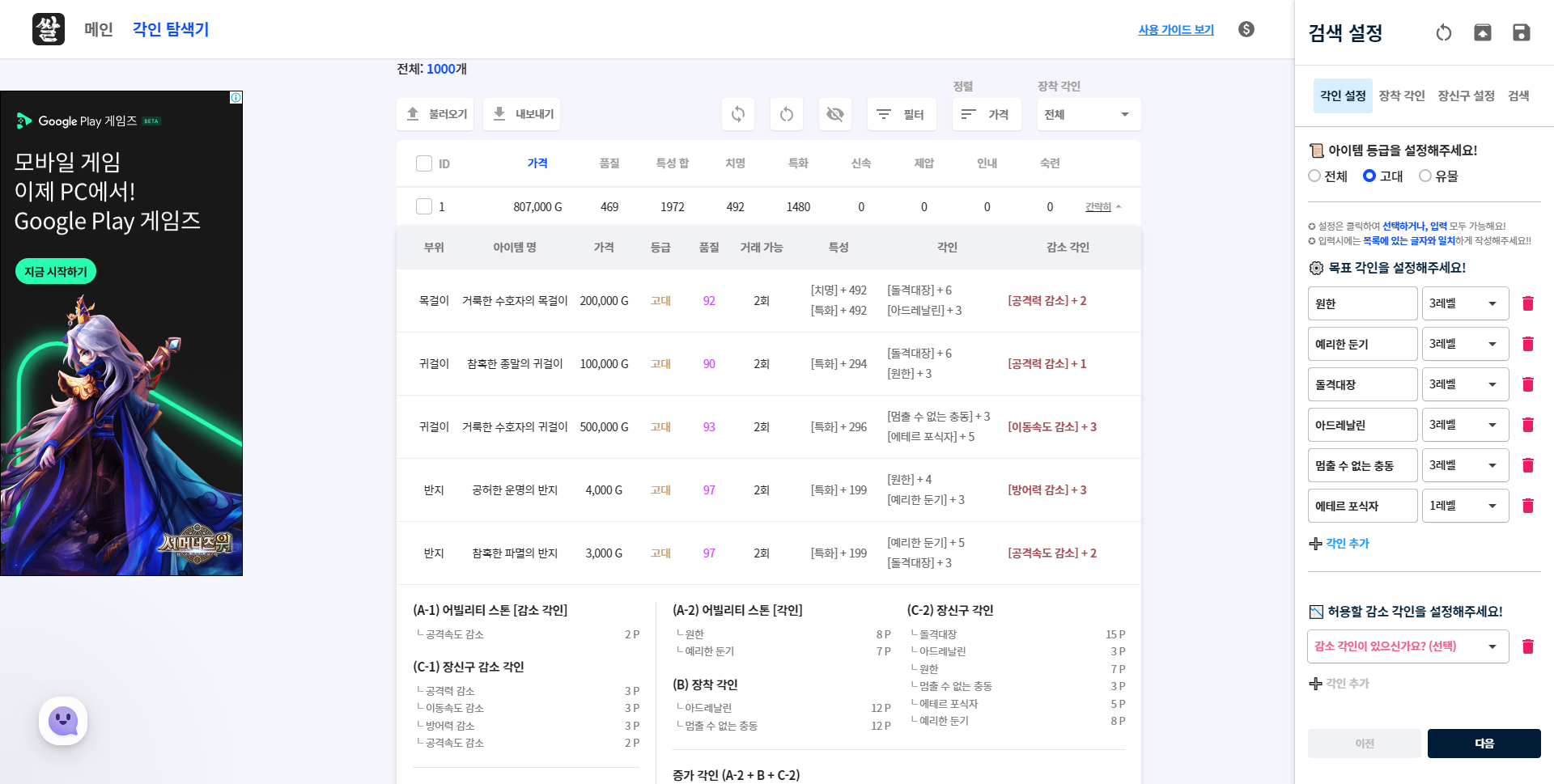Viewport: 1554px width, 784px height.
Task: Delete the 돌격대장 engraving row
Action: click(x=1528, y=384)
